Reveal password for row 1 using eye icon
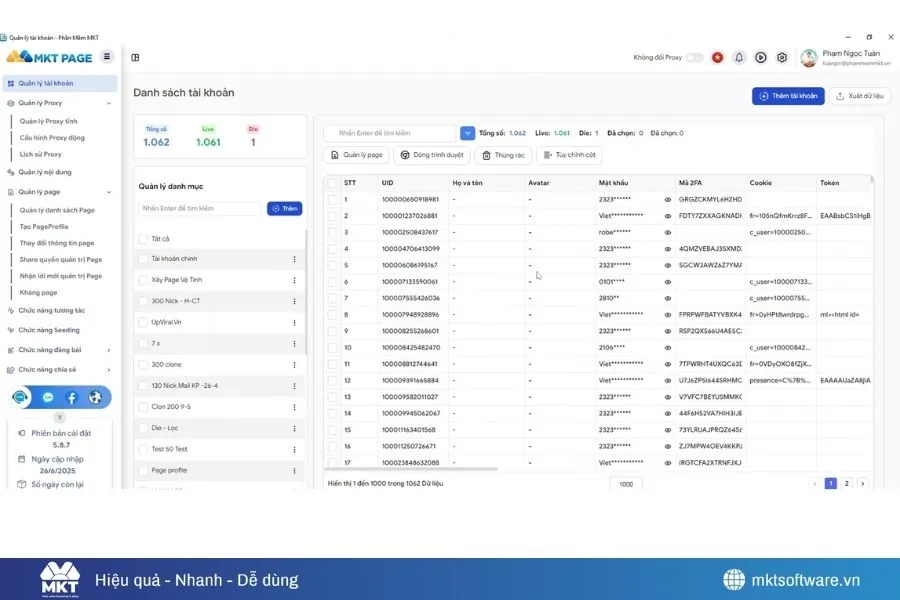Screen dimensions: 900x600 [x=668, y=199]
